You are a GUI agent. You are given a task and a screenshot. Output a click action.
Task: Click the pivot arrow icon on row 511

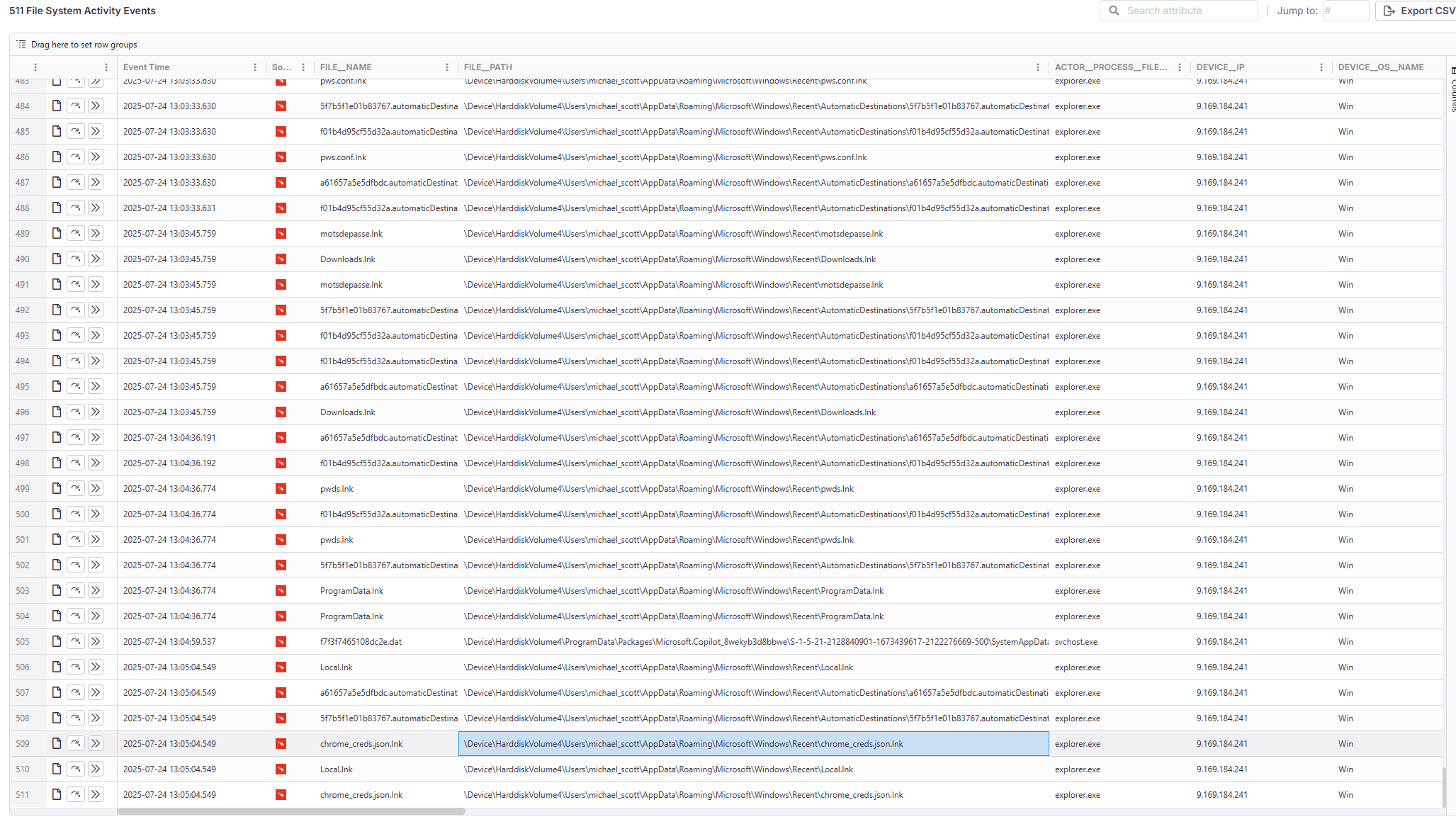click(x=76, y=794)
